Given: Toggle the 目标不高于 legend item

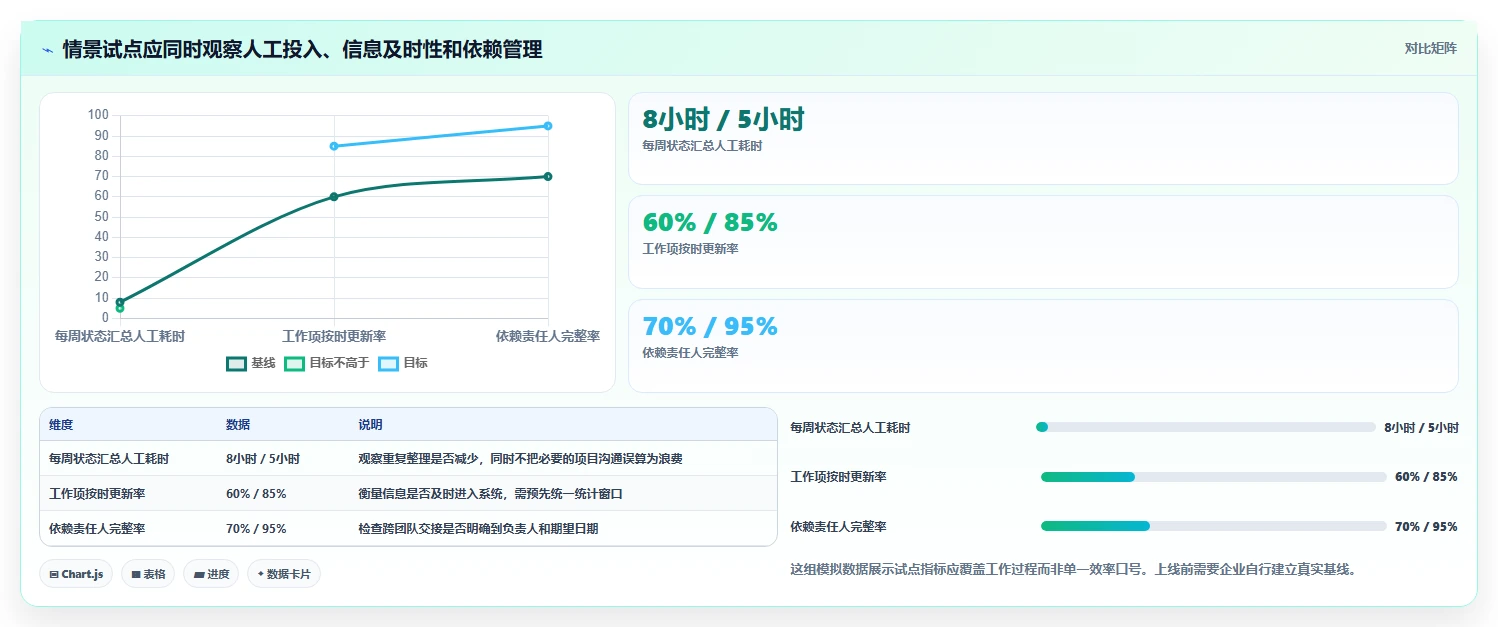Looking at the screenshot, I should click(327, 363).
